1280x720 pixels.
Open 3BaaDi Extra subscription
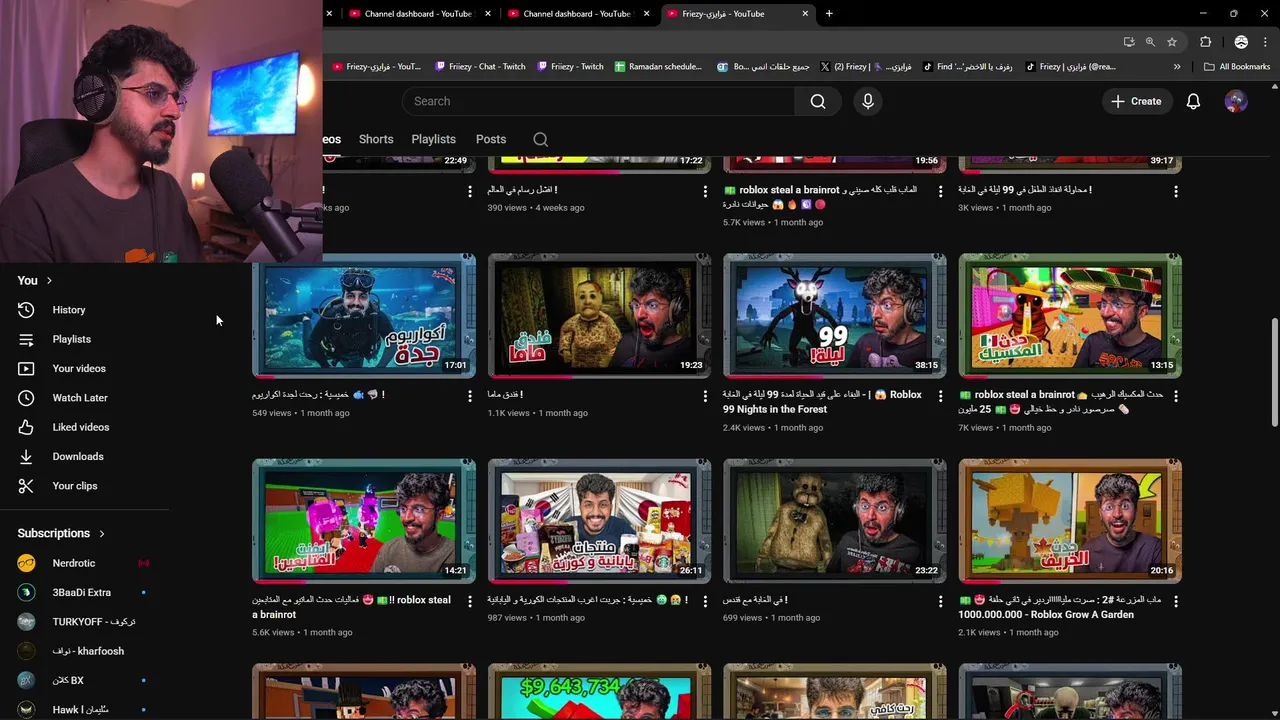[82, 593]
